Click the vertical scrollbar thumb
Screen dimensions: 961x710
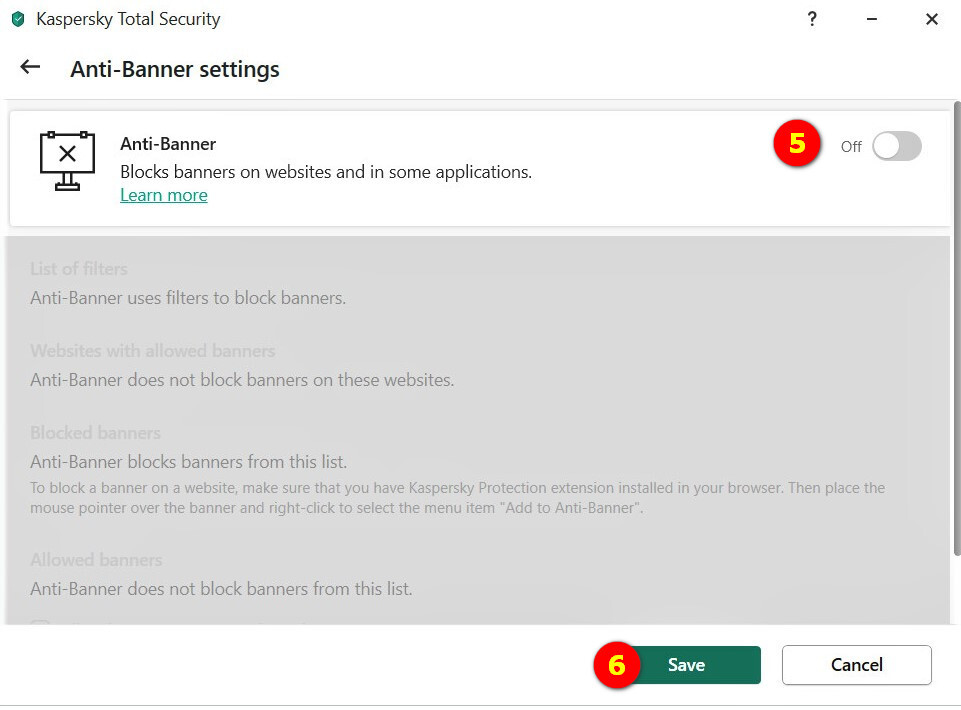click(956, 330)
